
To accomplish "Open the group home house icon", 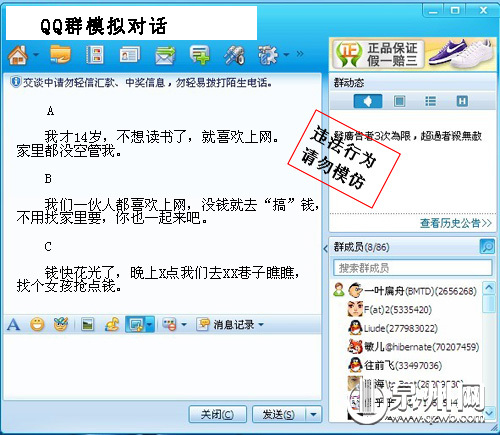I will coord(18,55).
